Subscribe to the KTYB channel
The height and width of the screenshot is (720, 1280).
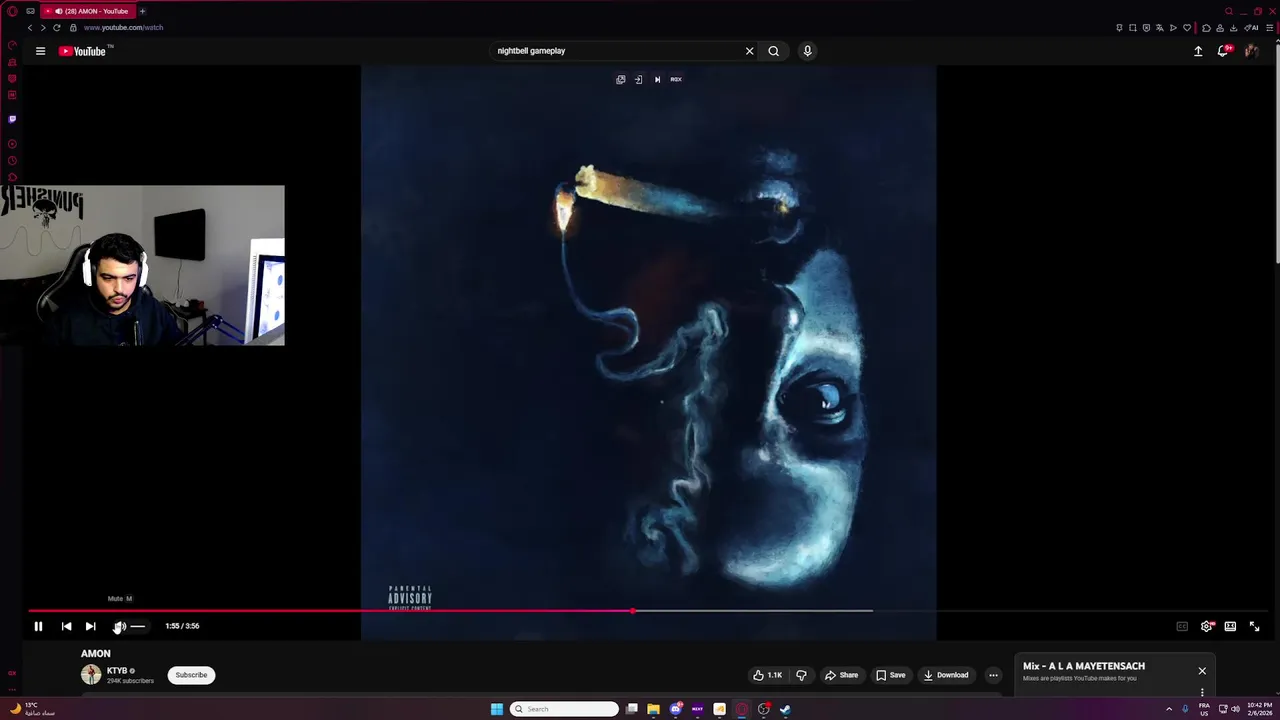pyautogui.click(x=191, y=675)
